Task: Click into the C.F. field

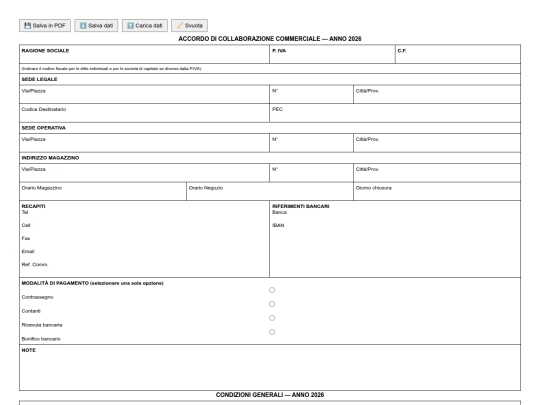Action: pyautogui.click(x=458, y=54)
